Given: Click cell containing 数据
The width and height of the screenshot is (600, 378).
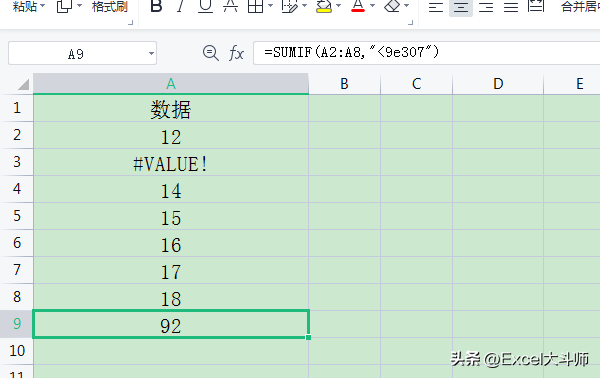Looking at the screenshot, I should 171,108.
